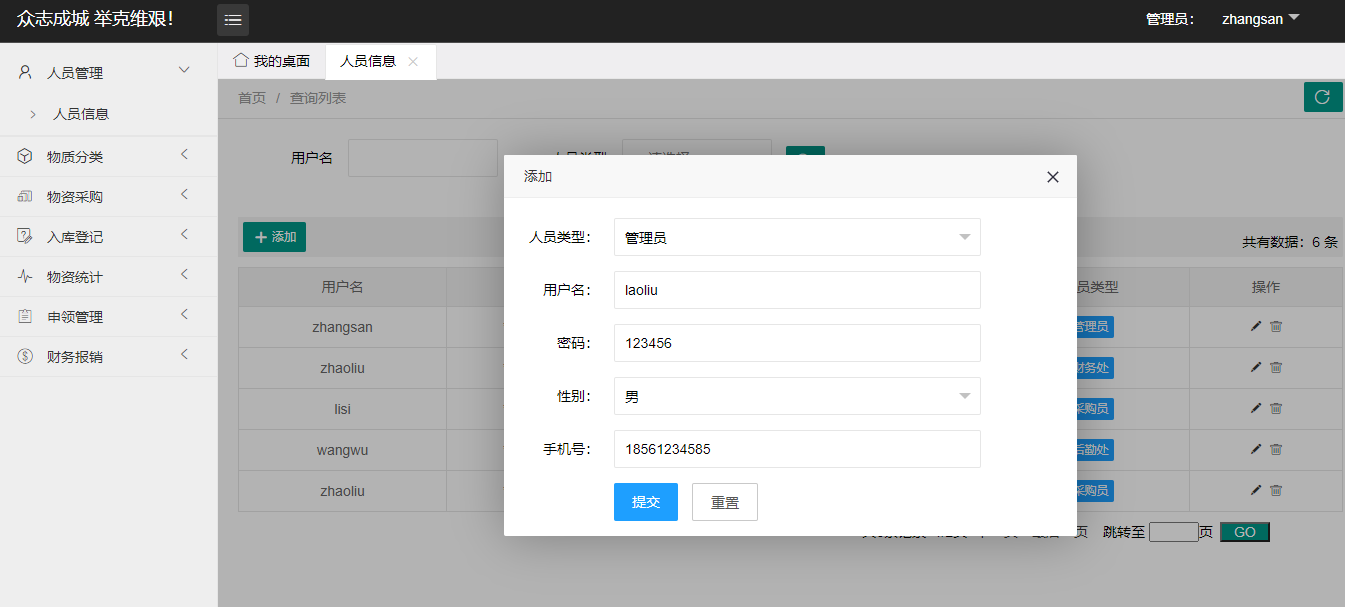Open 人员信息 submenu item in sidebar
Viewport: 1345px width, 607px height.
click(81, 114)
